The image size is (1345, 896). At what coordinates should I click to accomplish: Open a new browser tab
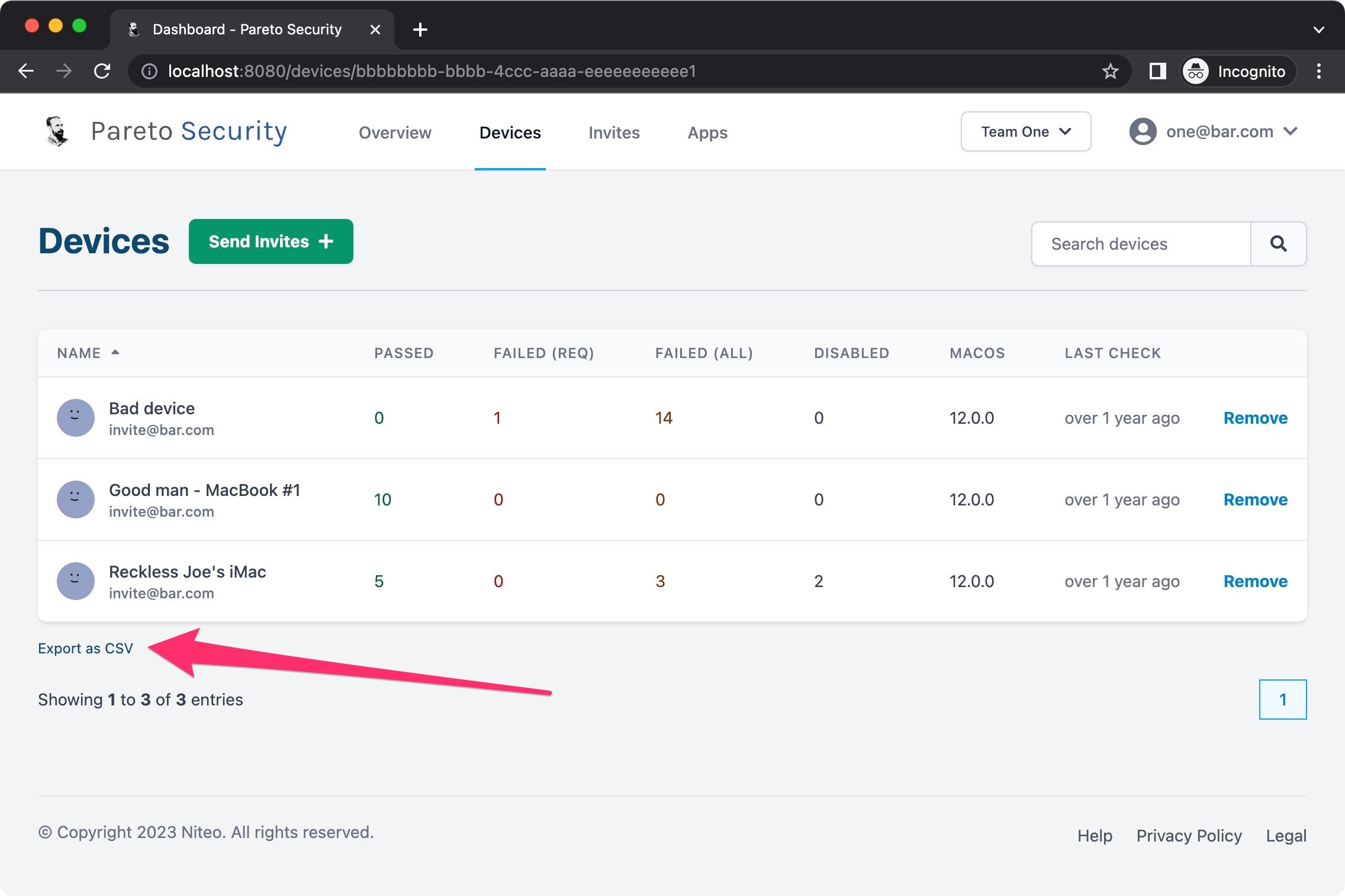[420, 29]
